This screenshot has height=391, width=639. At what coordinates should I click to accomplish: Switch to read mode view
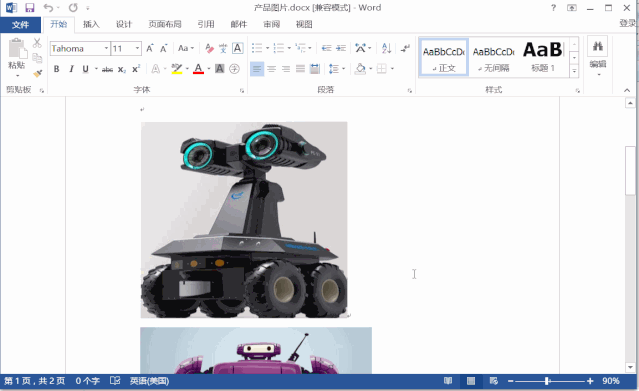click(448, 381)
